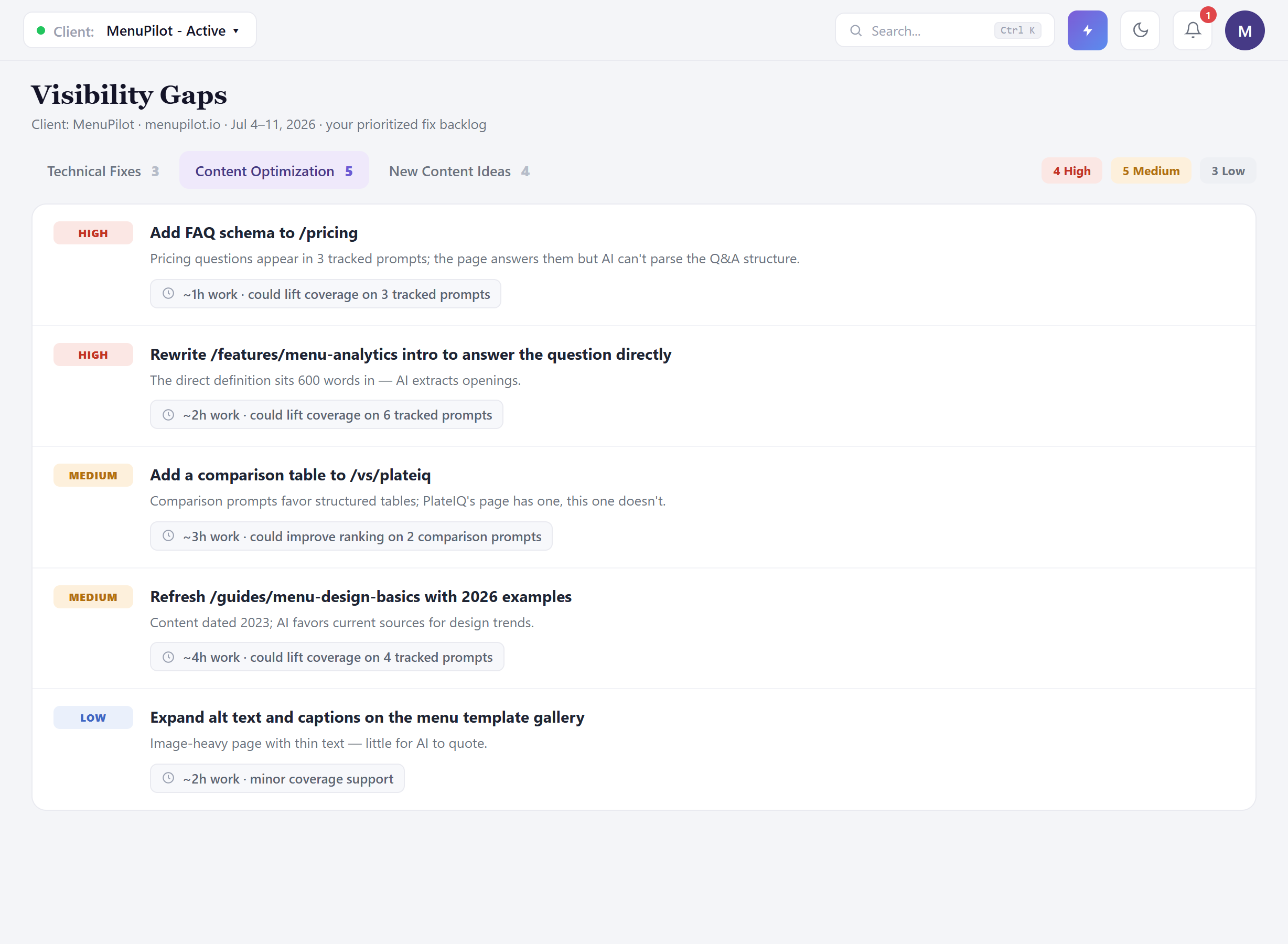Expand the client selector caret arrow

point(235,31)
